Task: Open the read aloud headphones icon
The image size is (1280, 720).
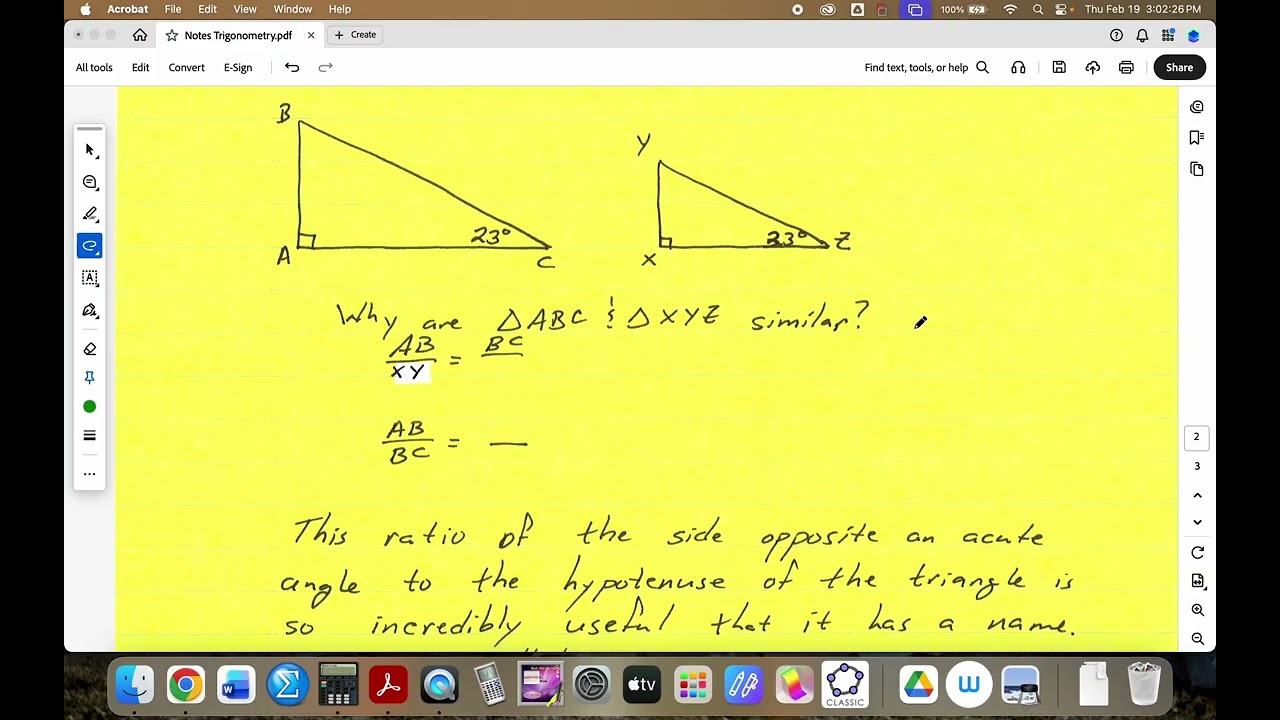Action: pos(1018,67)
